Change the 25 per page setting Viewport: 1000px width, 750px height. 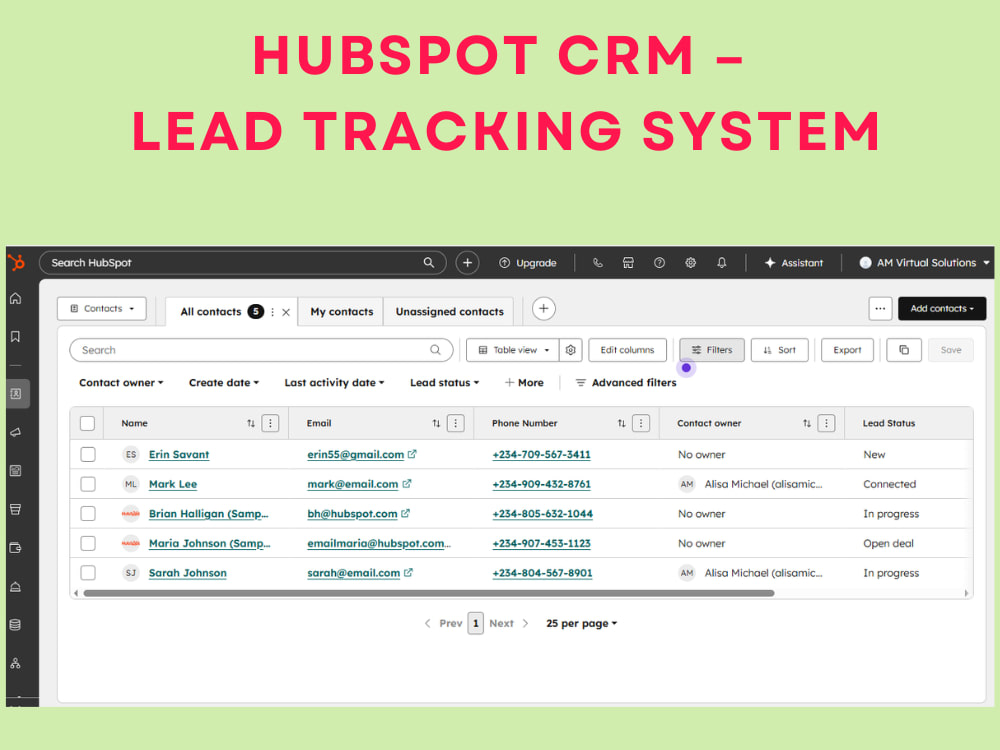(x=582, y=624)
